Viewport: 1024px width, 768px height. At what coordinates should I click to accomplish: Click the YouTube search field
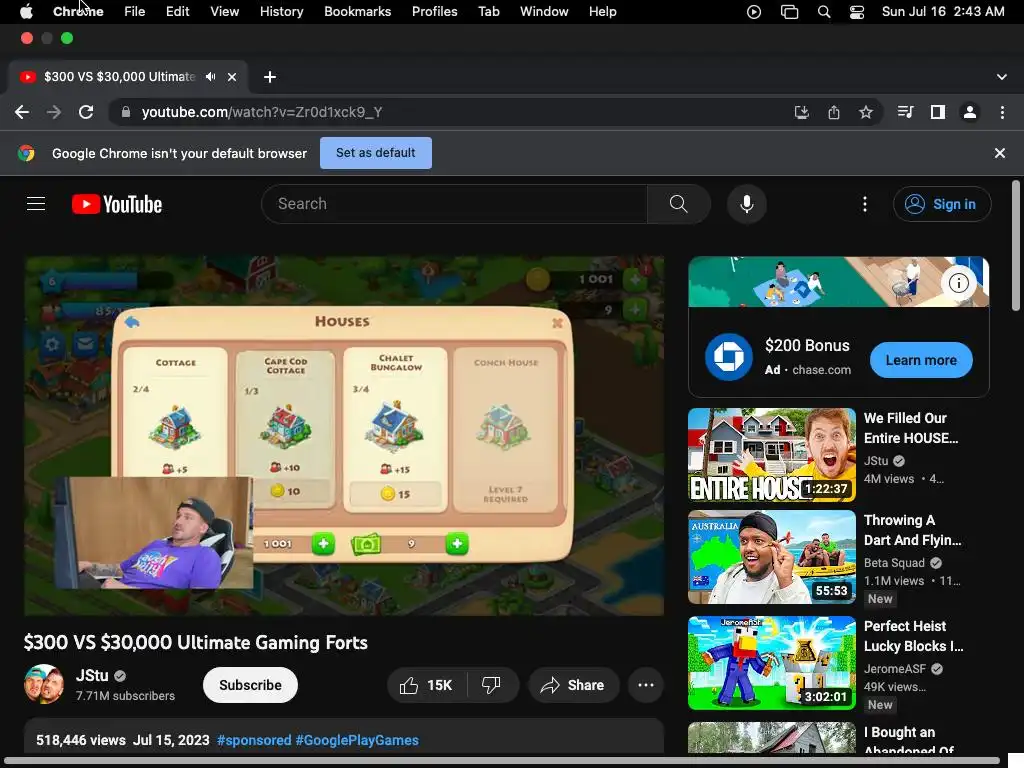click(455, 204)
